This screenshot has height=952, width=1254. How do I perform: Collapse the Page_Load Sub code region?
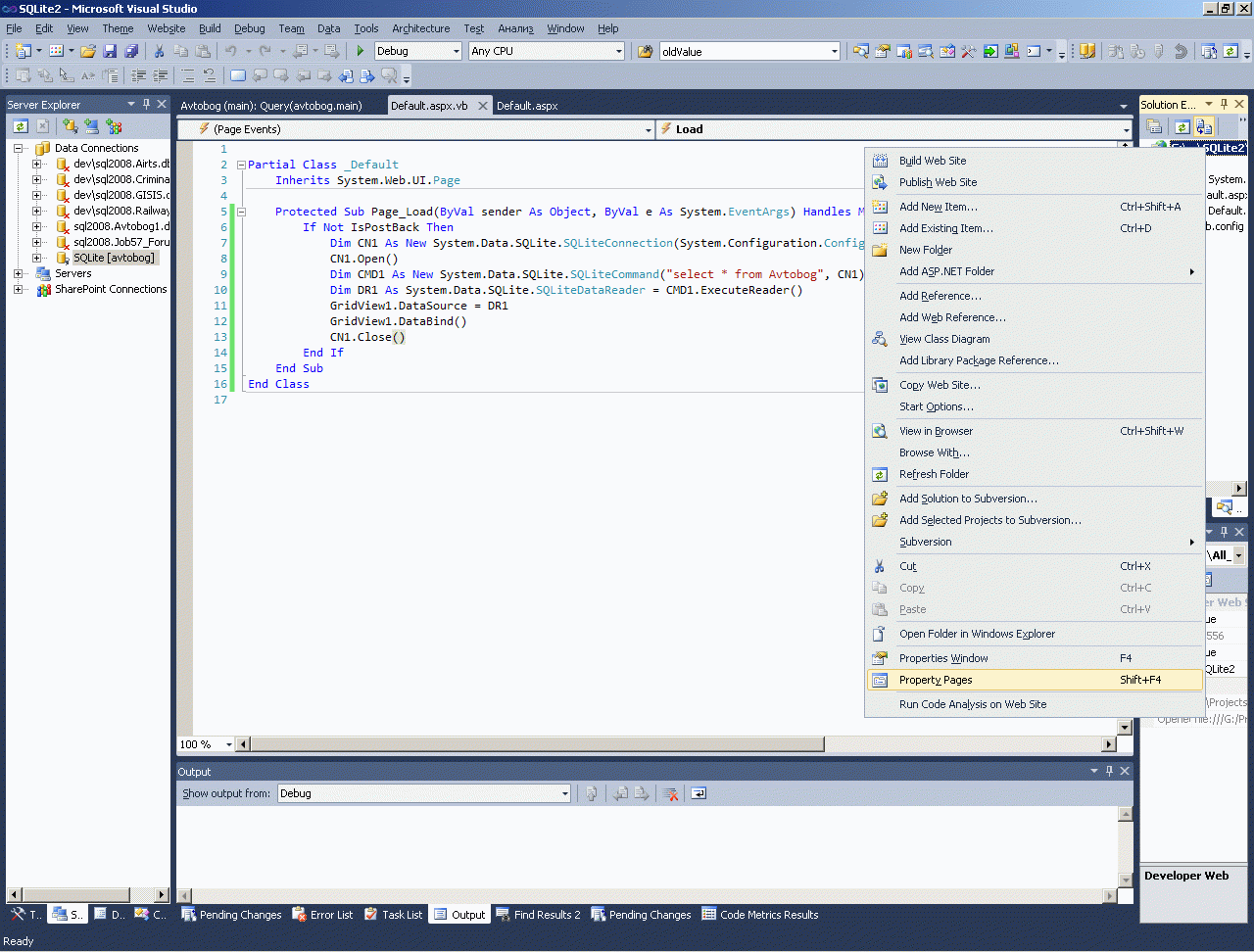pos(241,212)
